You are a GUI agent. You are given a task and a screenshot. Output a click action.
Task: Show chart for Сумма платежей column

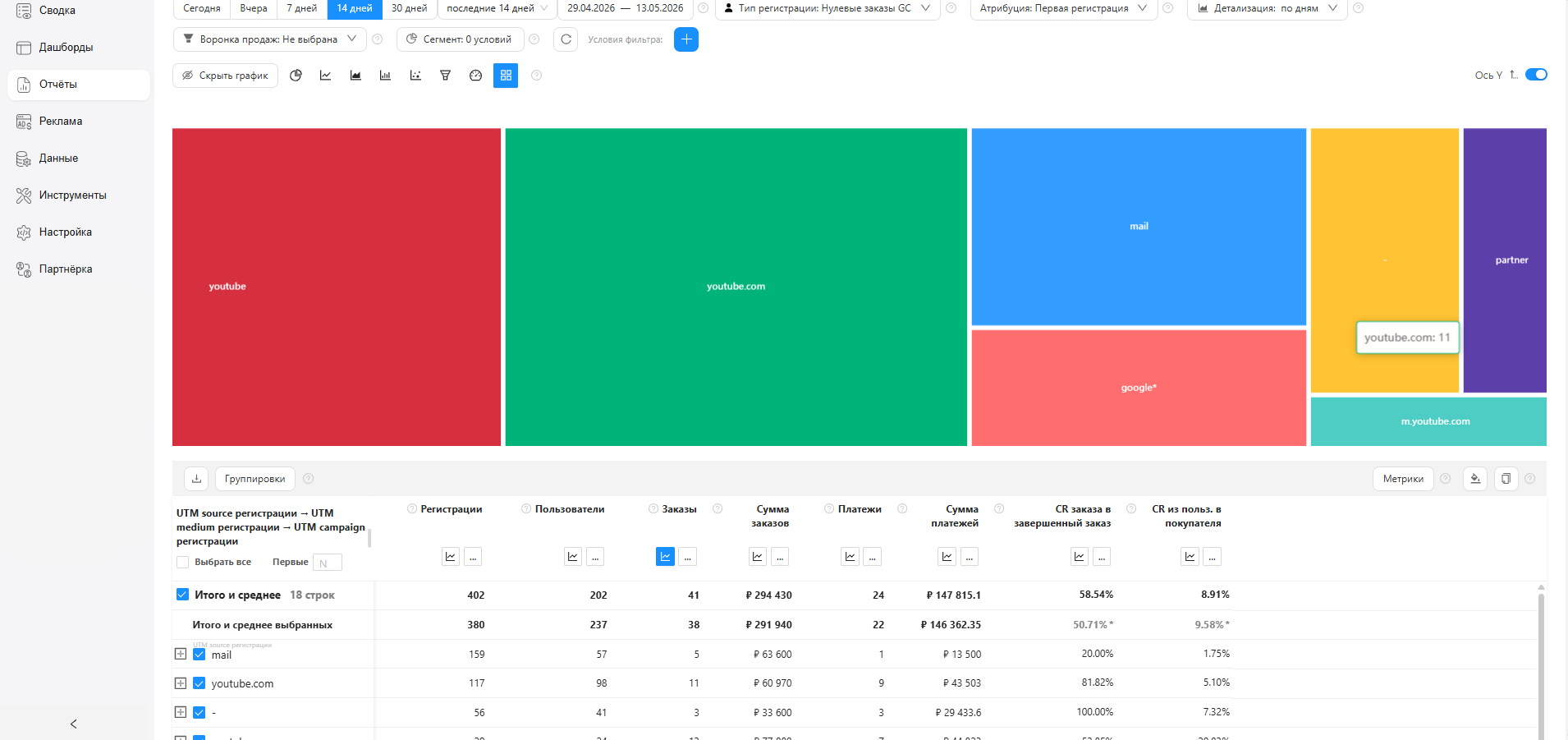[x=947, y=557]
